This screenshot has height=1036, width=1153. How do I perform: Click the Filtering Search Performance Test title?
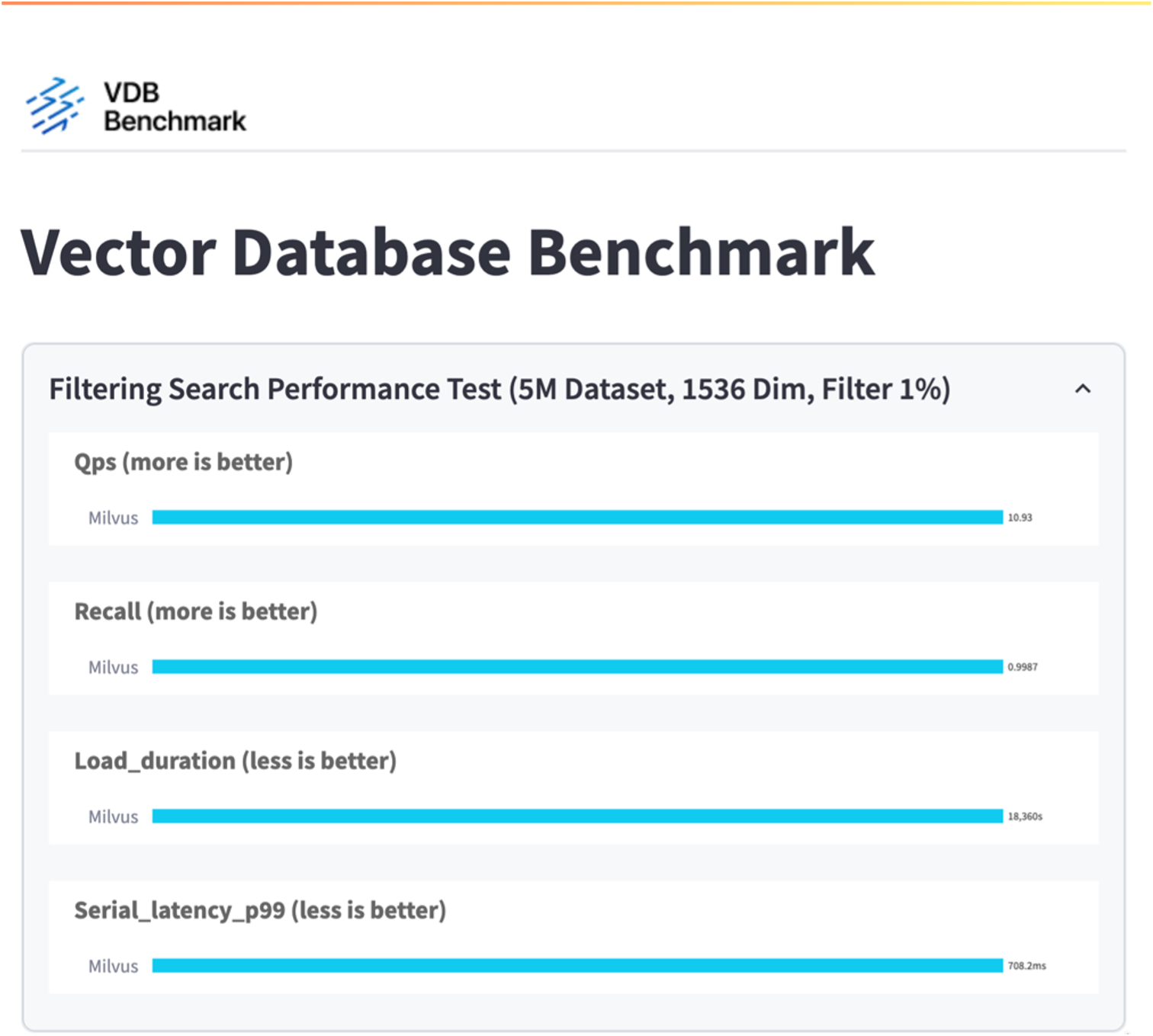499,390
